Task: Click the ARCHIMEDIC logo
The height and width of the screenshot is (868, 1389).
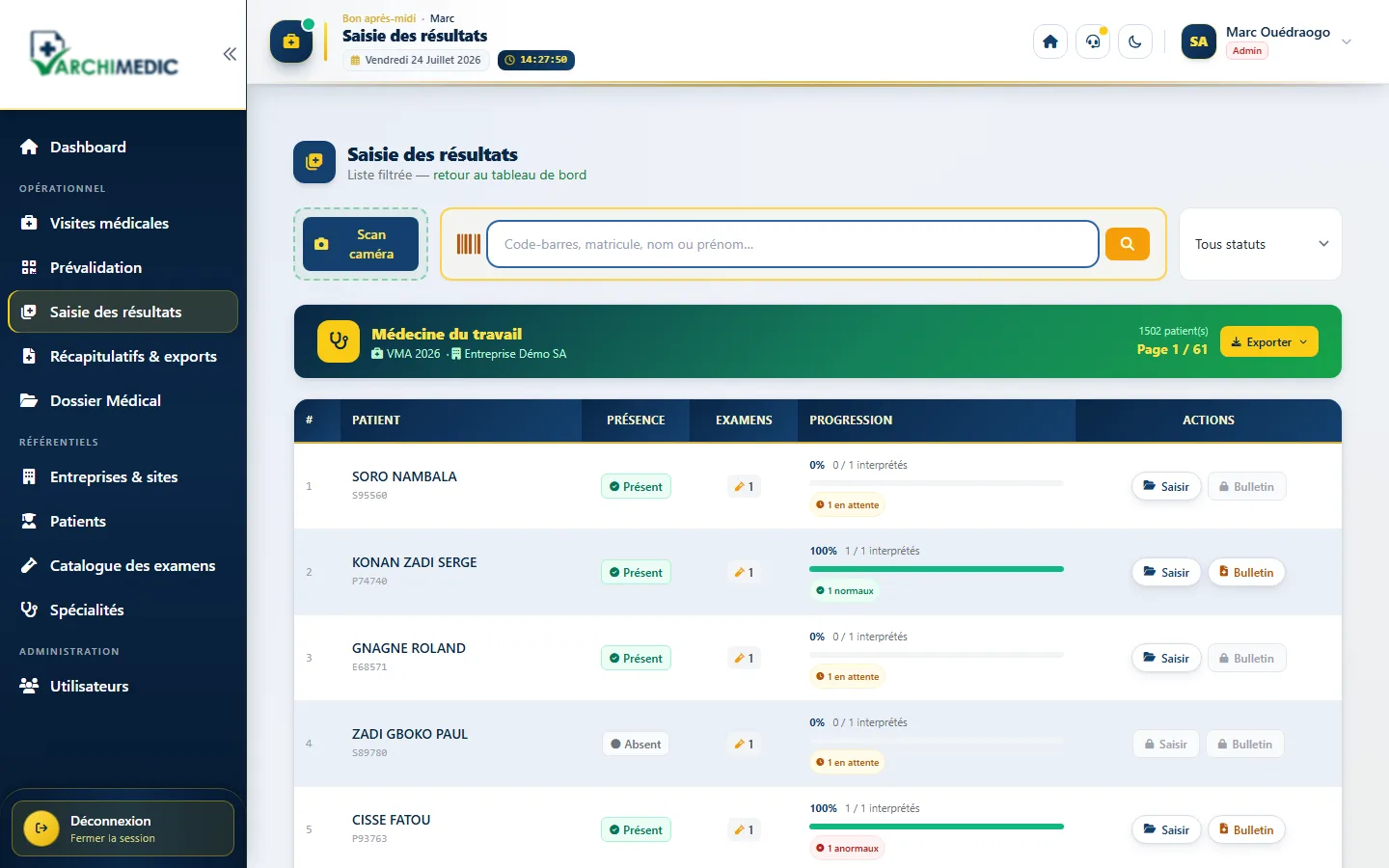Action: 104,54
